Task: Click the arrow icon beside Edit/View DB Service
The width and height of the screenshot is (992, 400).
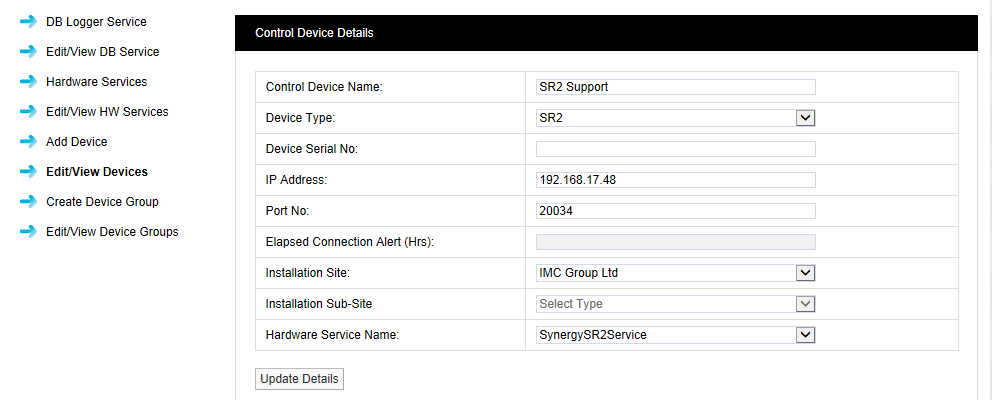Action: tap(28, 52)
